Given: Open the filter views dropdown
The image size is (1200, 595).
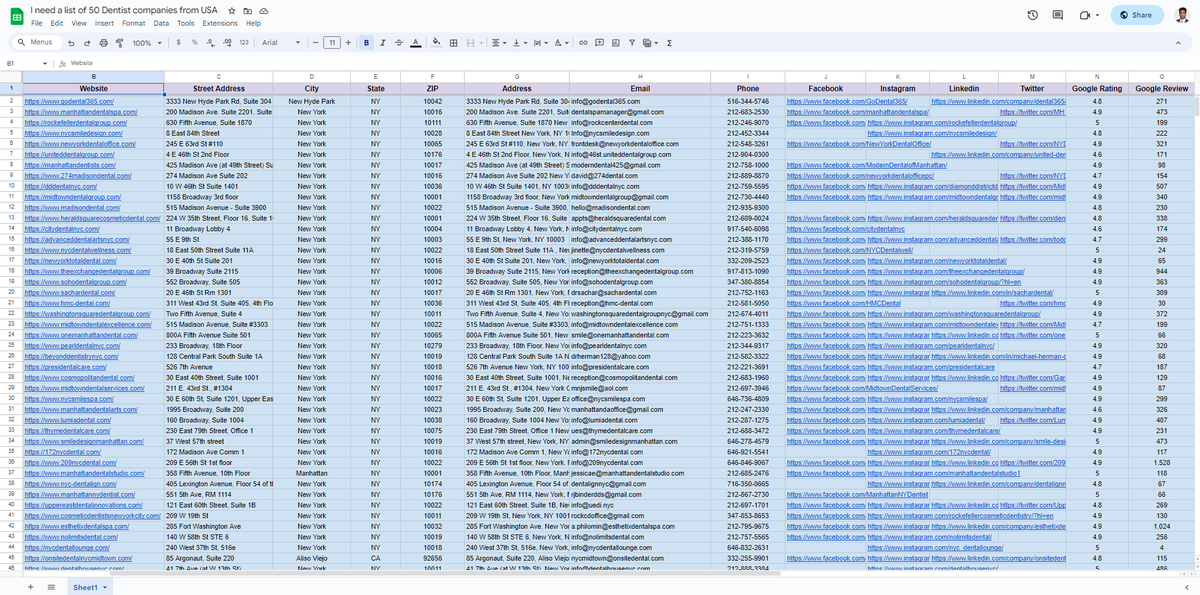Looking at the screenshot, I should click(651, 43).
